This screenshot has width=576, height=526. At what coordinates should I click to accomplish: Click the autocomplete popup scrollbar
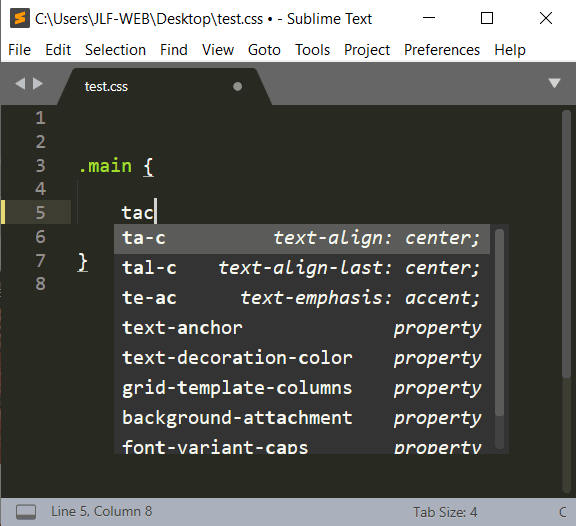point(499,322)
